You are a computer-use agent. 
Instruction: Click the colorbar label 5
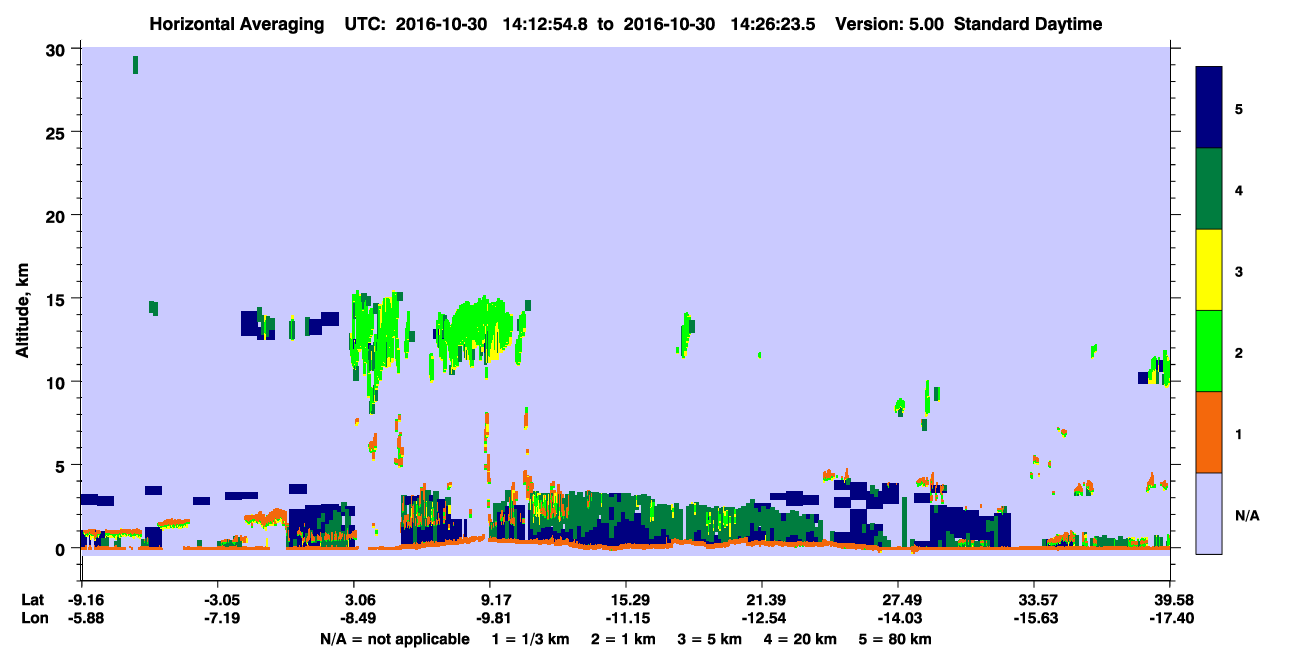[1238, 108]
